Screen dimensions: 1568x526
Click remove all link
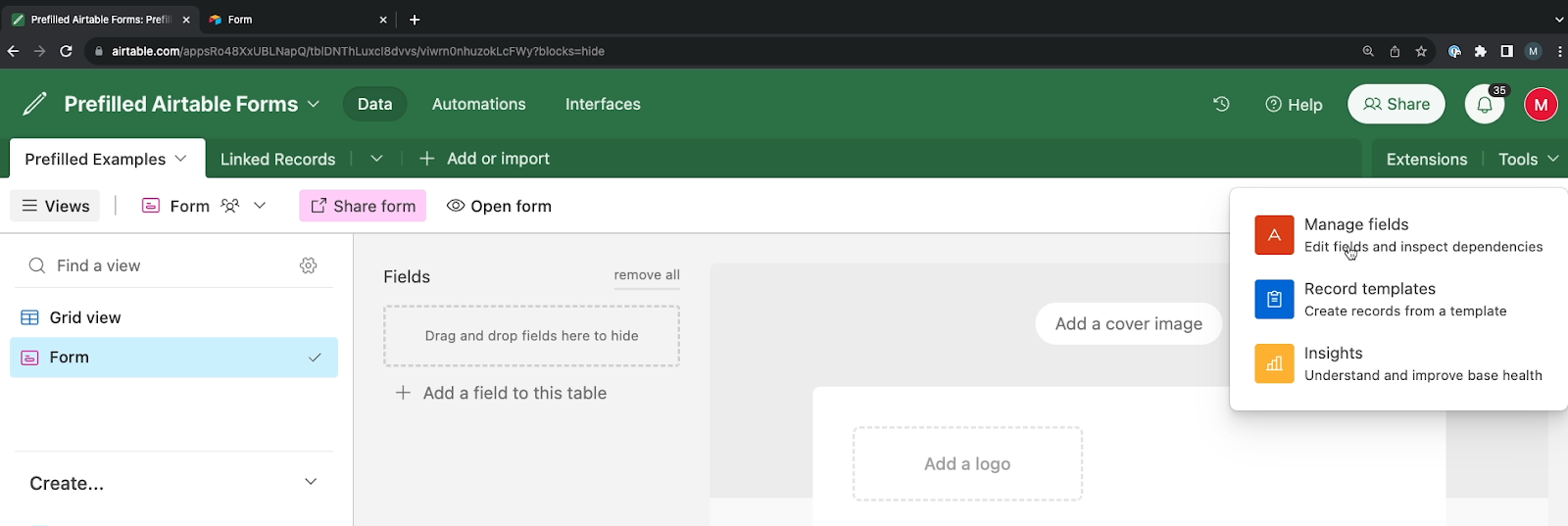pyautogui.click(x=647, y=275)
